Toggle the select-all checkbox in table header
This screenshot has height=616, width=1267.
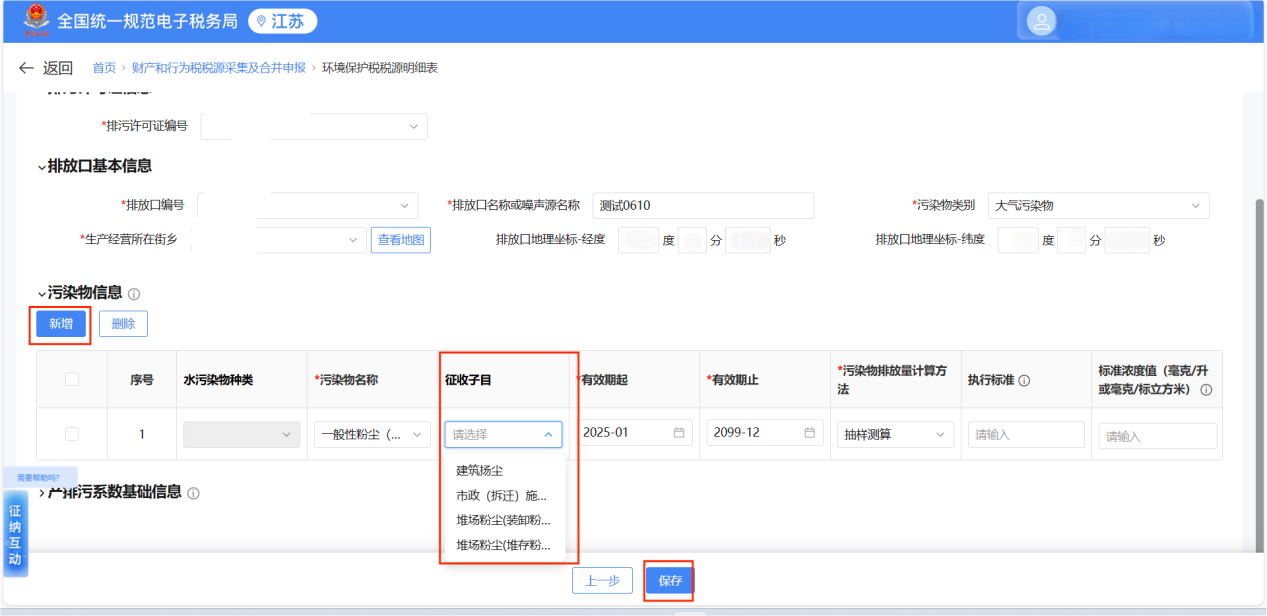[71, 379]
